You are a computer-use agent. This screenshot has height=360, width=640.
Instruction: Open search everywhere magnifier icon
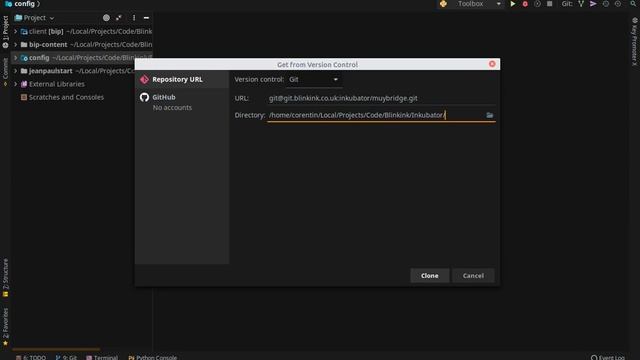(634, 4)
